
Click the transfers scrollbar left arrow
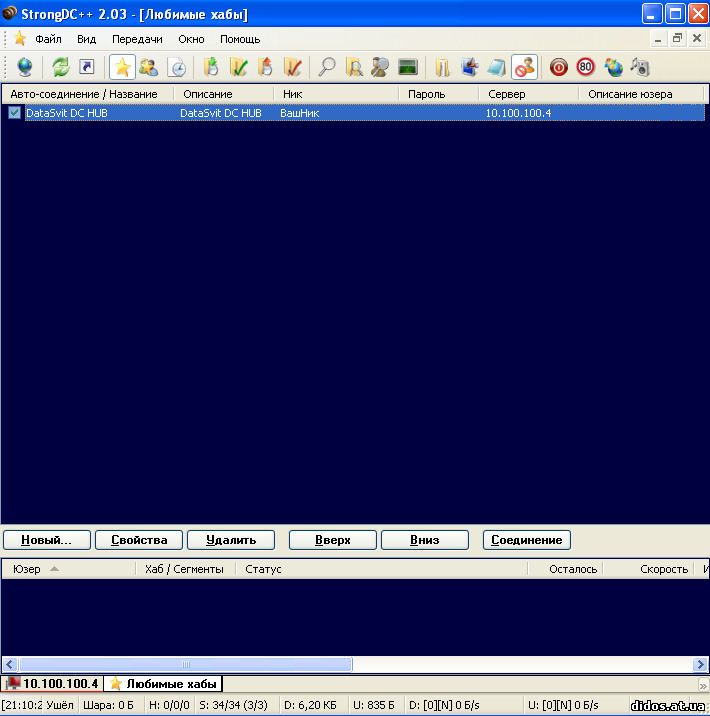(10, 664)
